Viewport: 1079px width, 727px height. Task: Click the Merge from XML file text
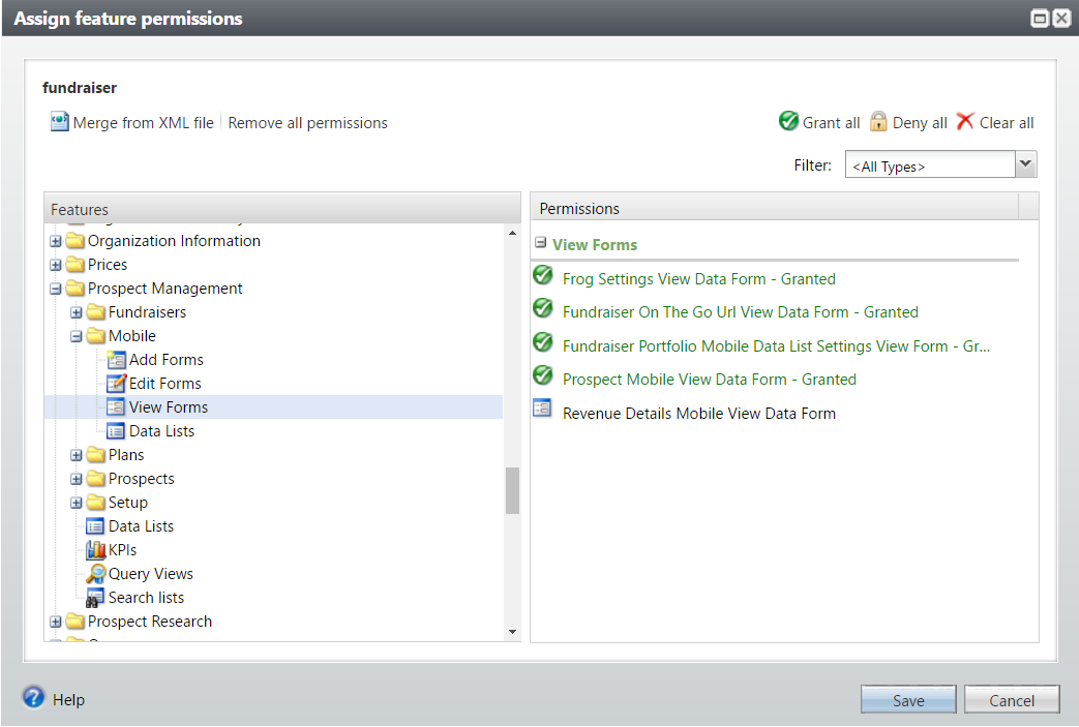[x=143, y=123]
